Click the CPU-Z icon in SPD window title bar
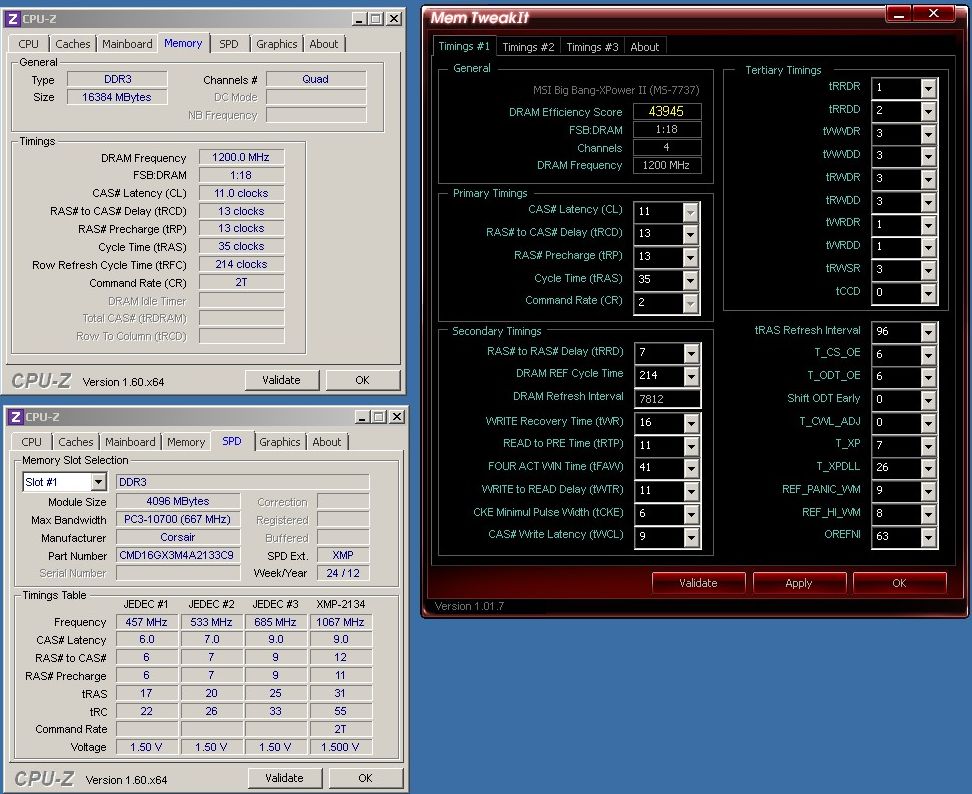 click(x=14, y=417)
